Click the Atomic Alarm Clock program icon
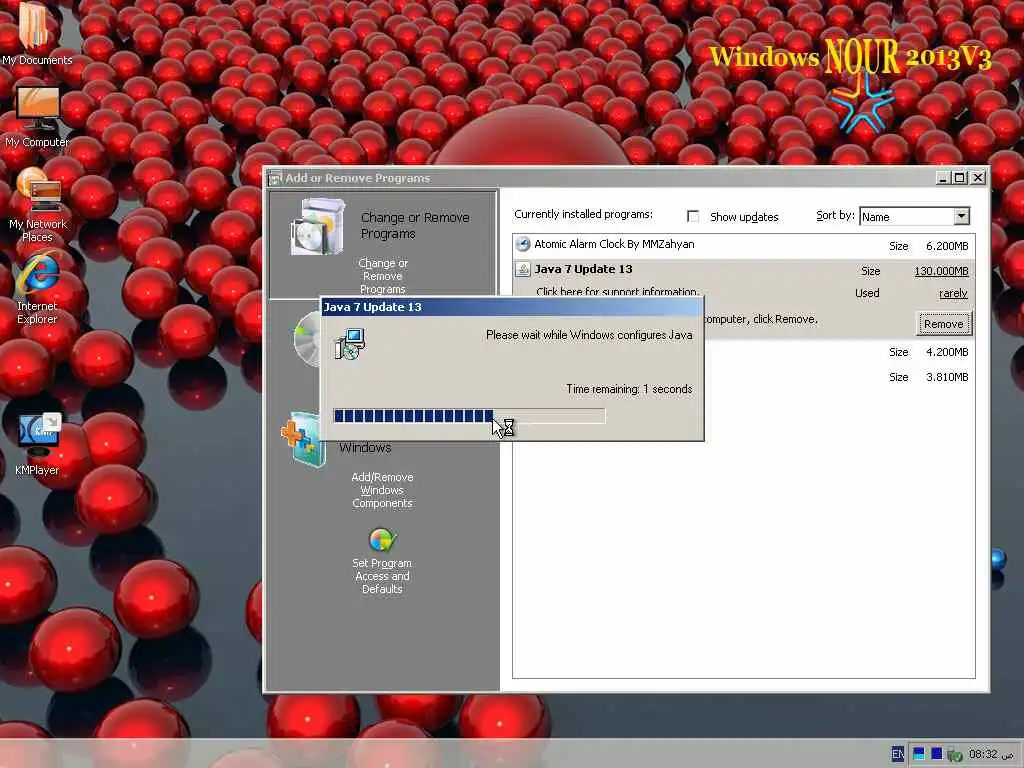The image size is (1024, 768). pyautogui.click(x=522, y=244)
